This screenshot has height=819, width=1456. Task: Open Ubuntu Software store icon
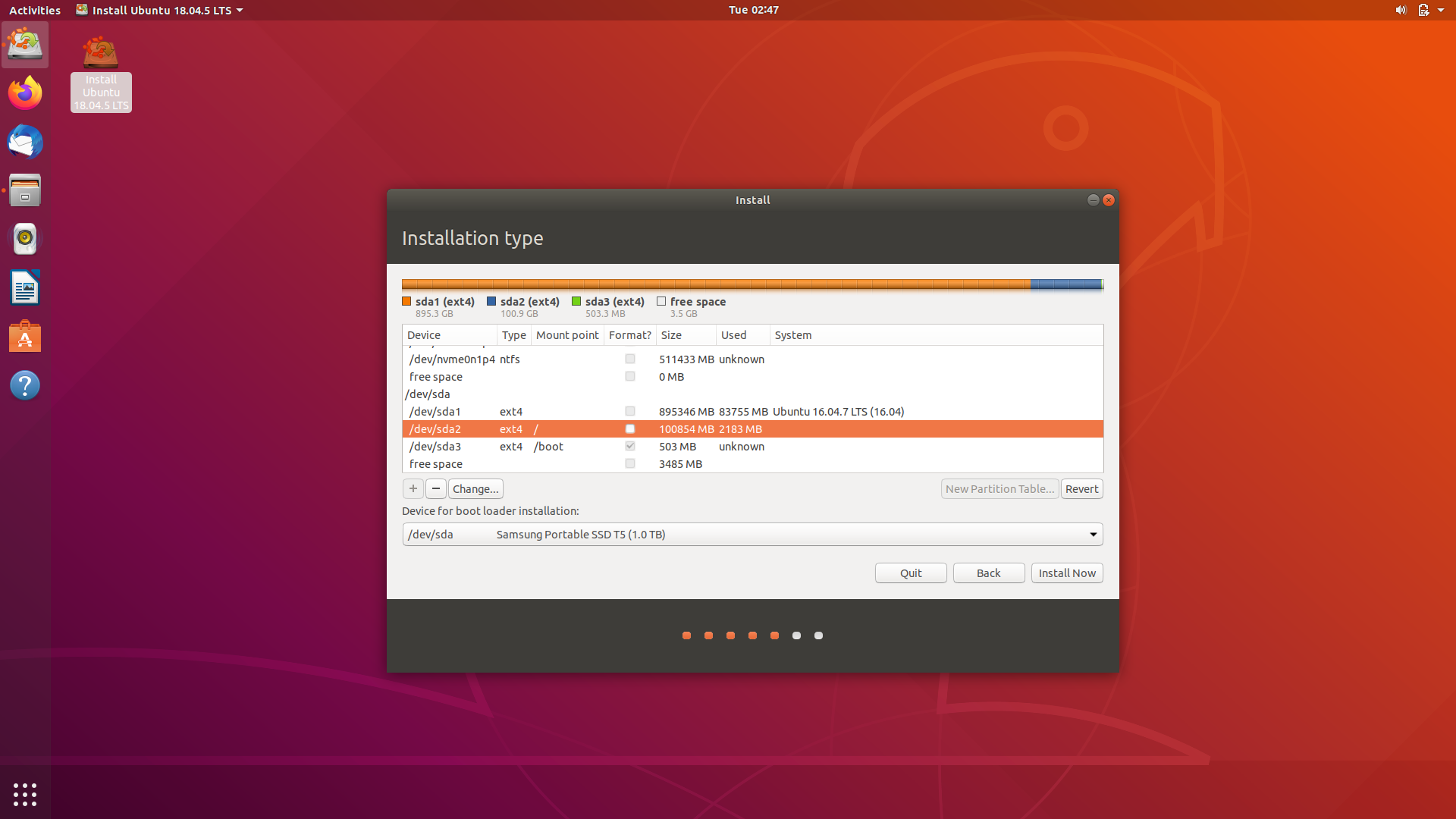coord(25,337)
